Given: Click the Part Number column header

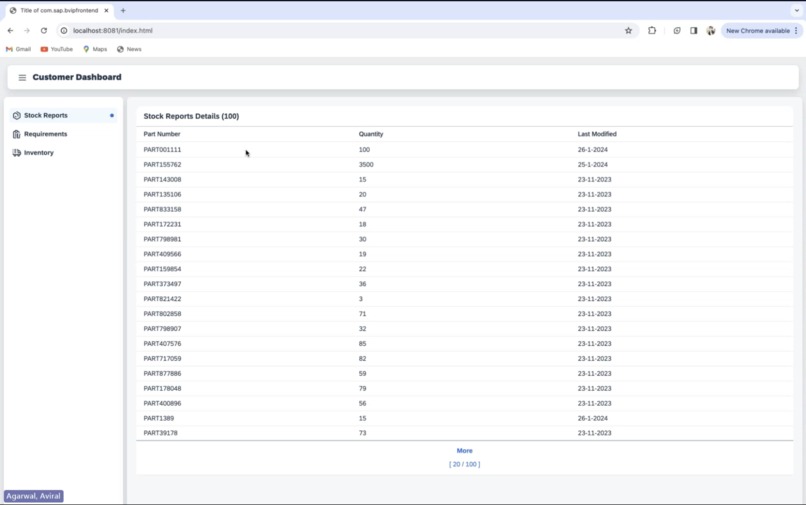Looking at the screenshot, I should [x=161, y=134].
